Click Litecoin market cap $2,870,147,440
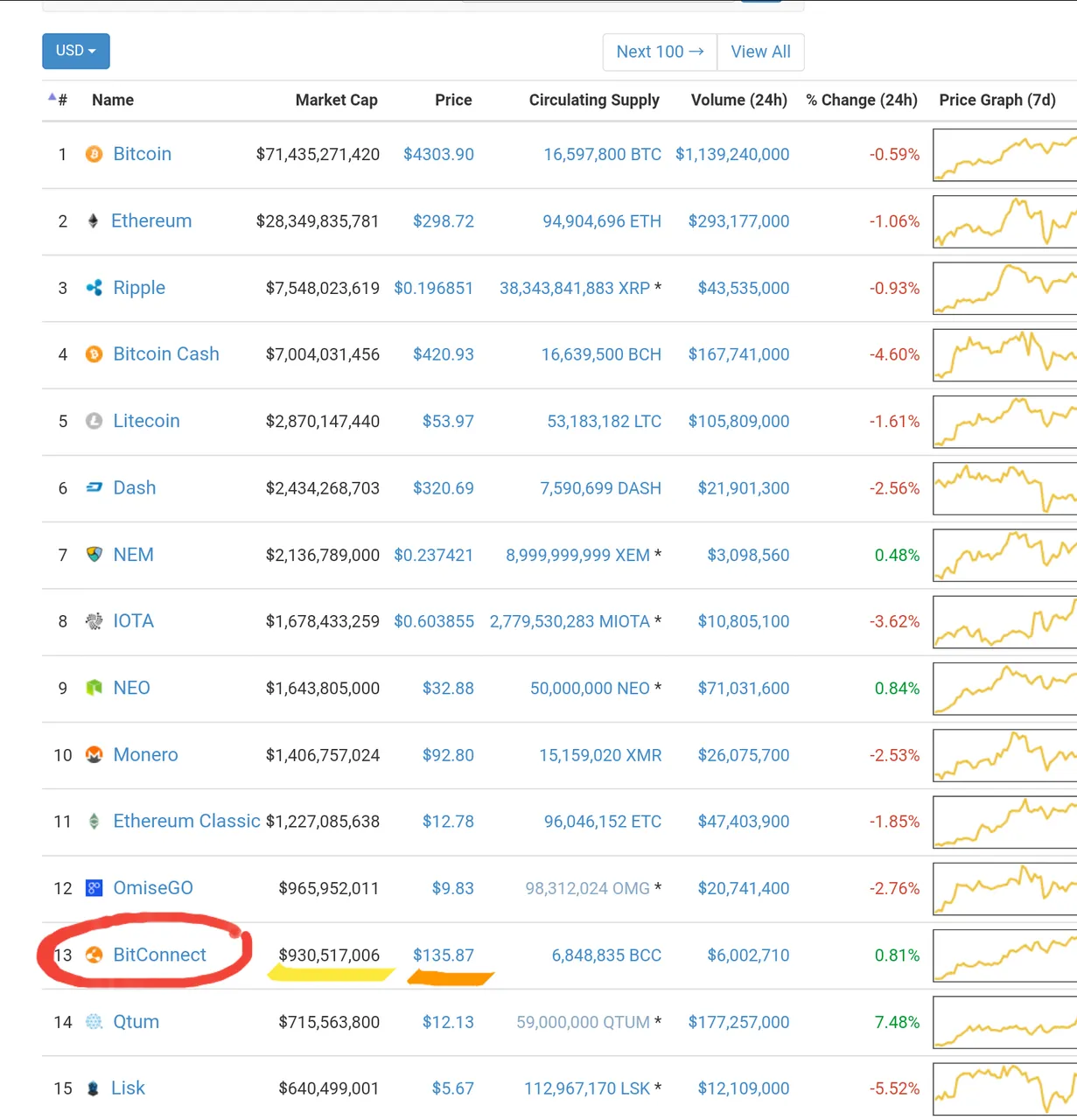Viewport: 1077px width, 1120px height. [x=323, y=421]
